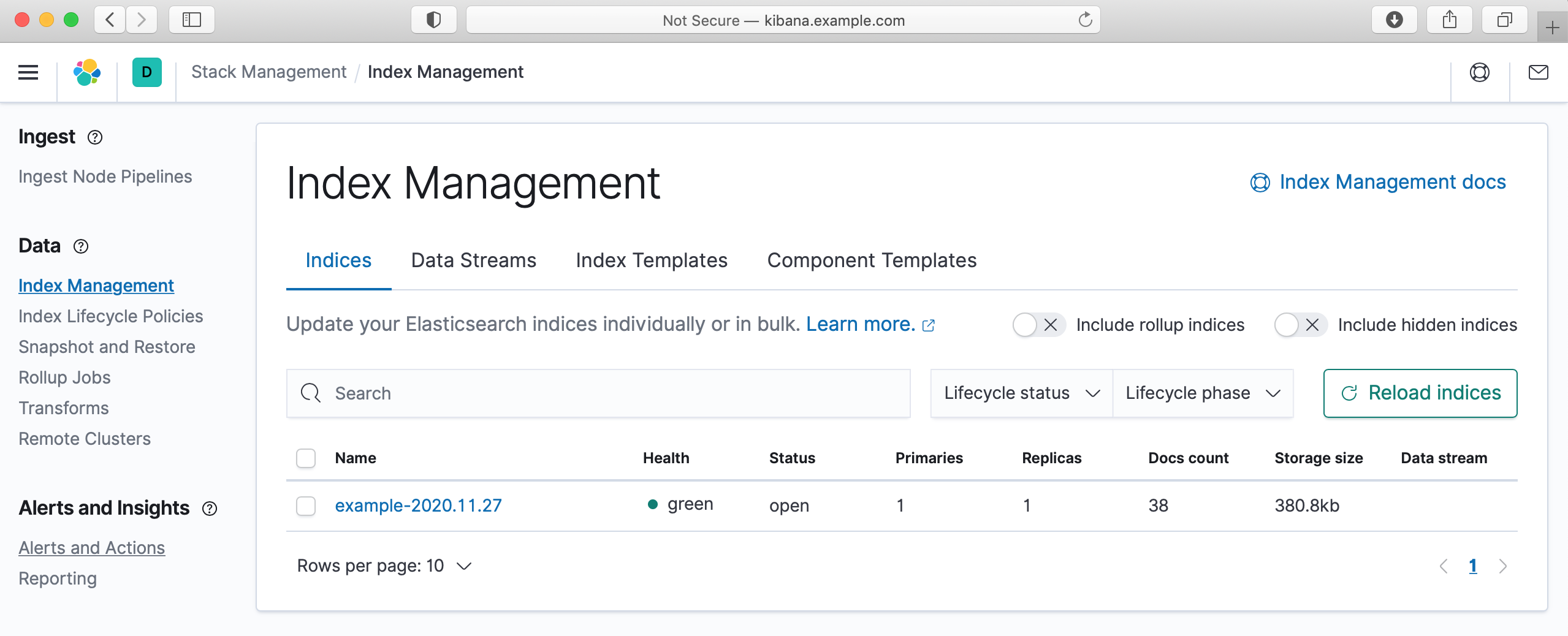Viewport: 1568px width, 636px height.
Task: Click Reload indices button
Action: click(x=1420, y=393)
